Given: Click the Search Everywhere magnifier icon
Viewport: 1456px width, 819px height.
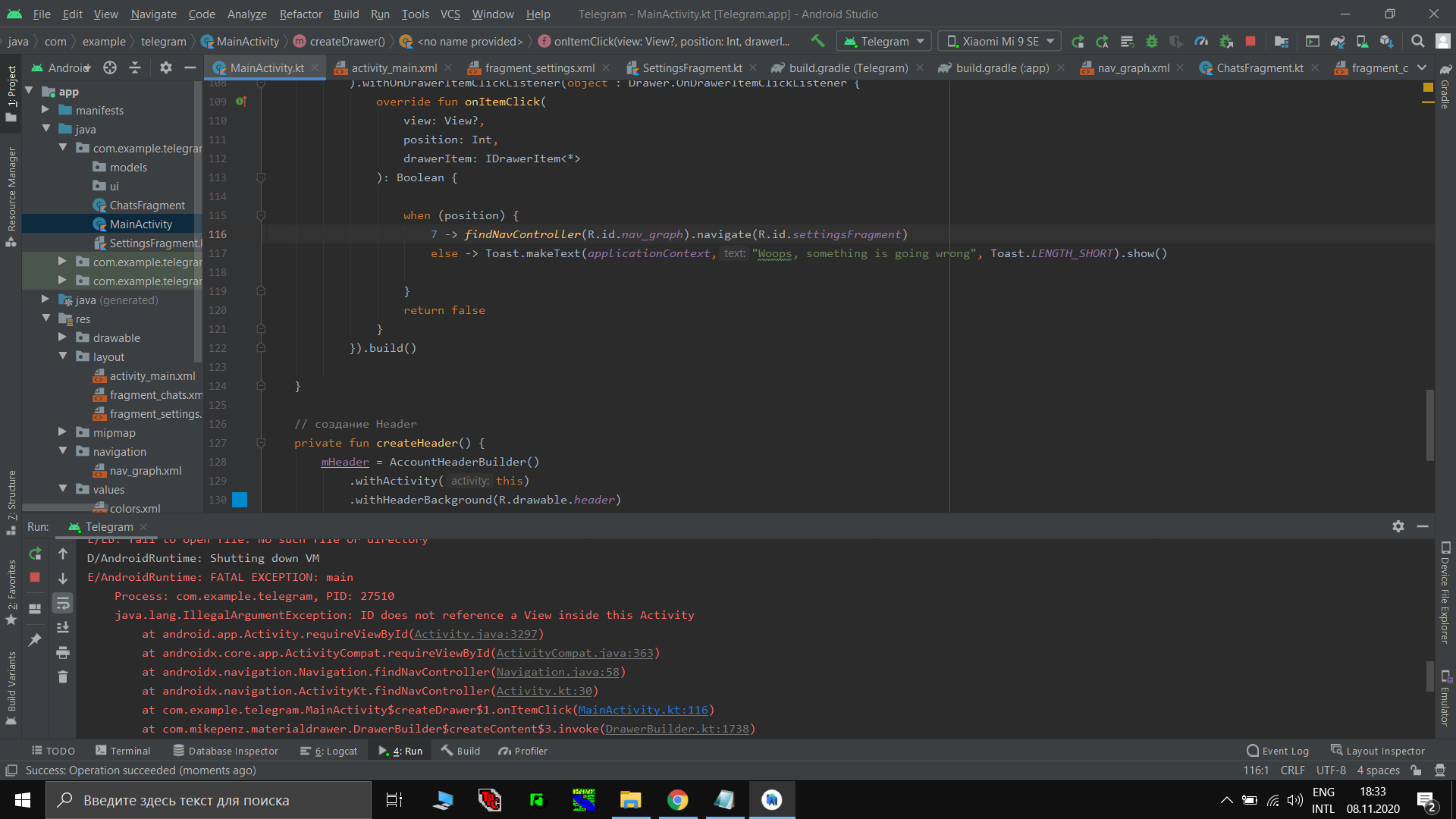Looking at the screenshot, I should pos(1417,41).
